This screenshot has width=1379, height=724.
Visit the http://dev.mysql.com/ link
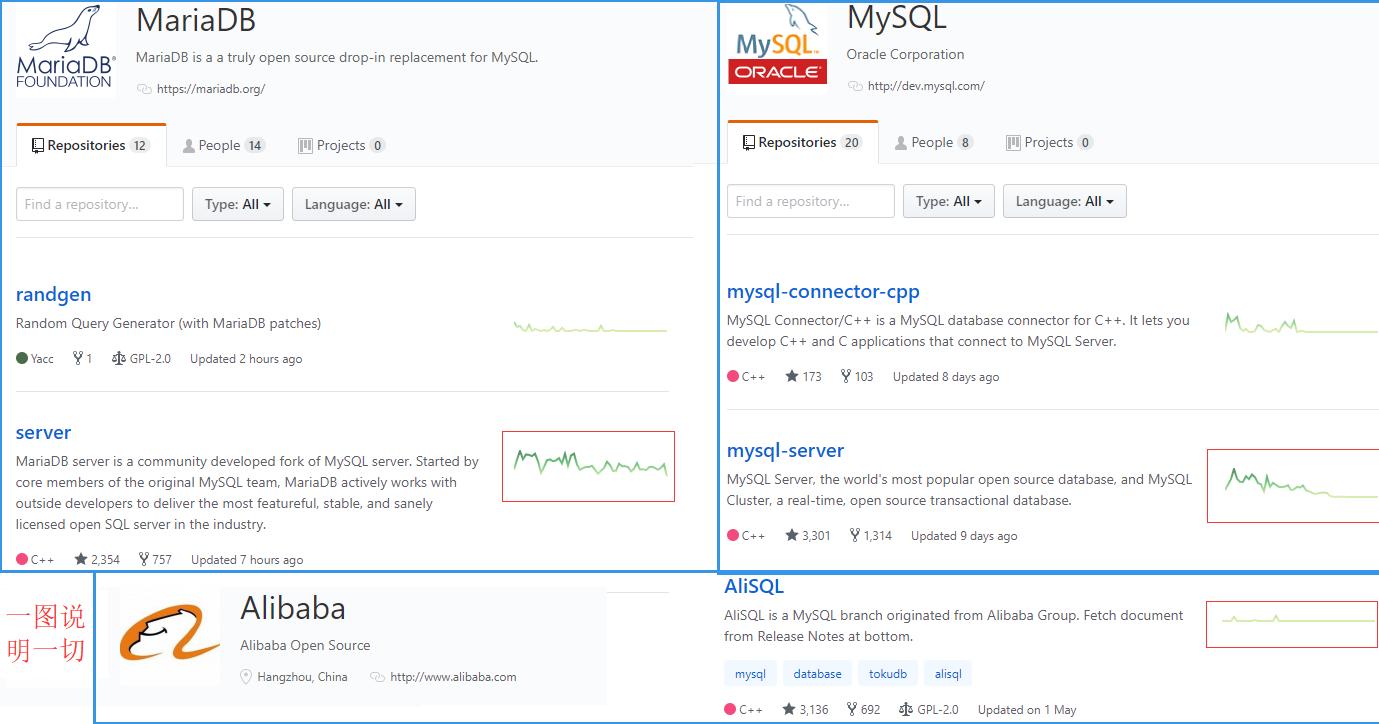[926, 86]
